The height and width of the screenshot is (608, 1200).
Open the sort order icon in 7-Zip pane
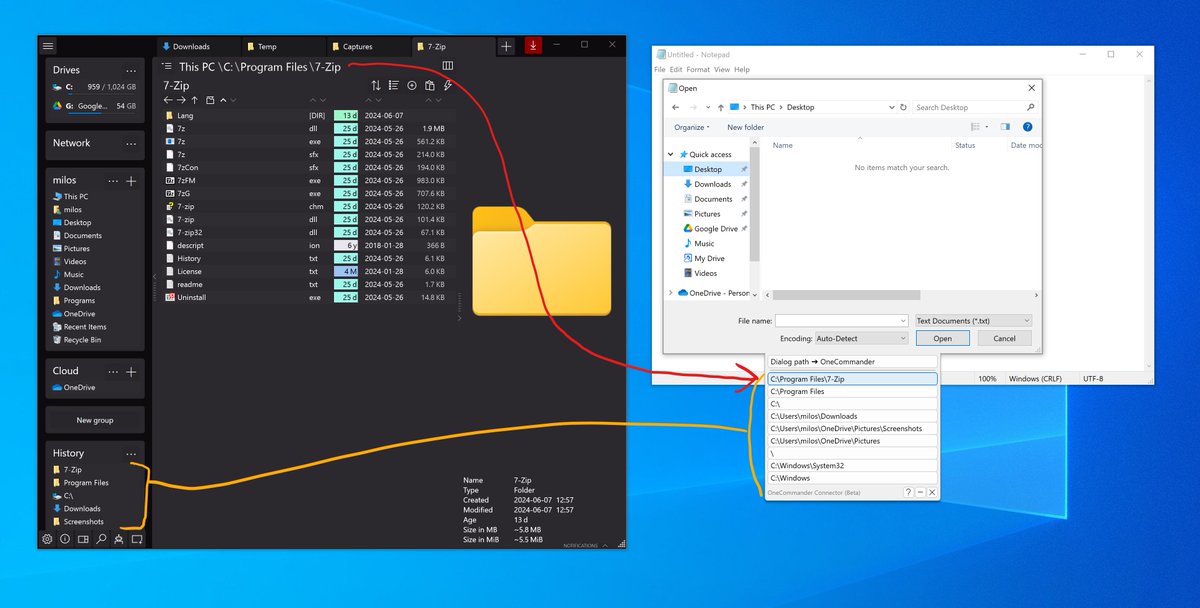[375, 86]
